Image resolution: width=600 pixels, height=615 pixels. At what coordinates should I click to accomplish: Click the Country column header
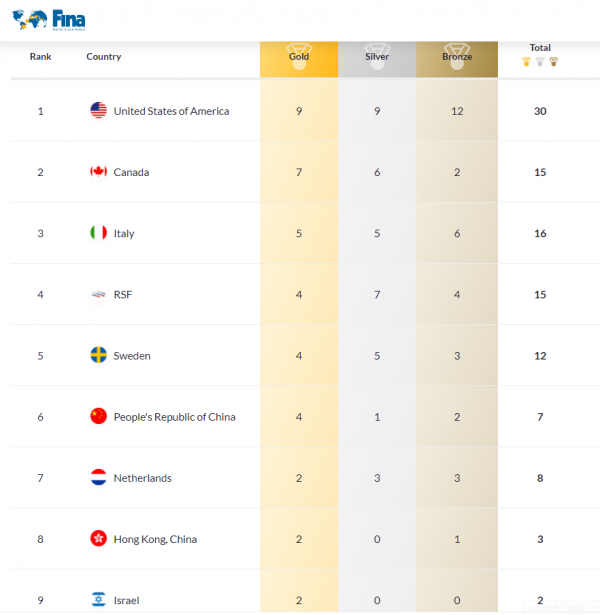tap(104, 57)
